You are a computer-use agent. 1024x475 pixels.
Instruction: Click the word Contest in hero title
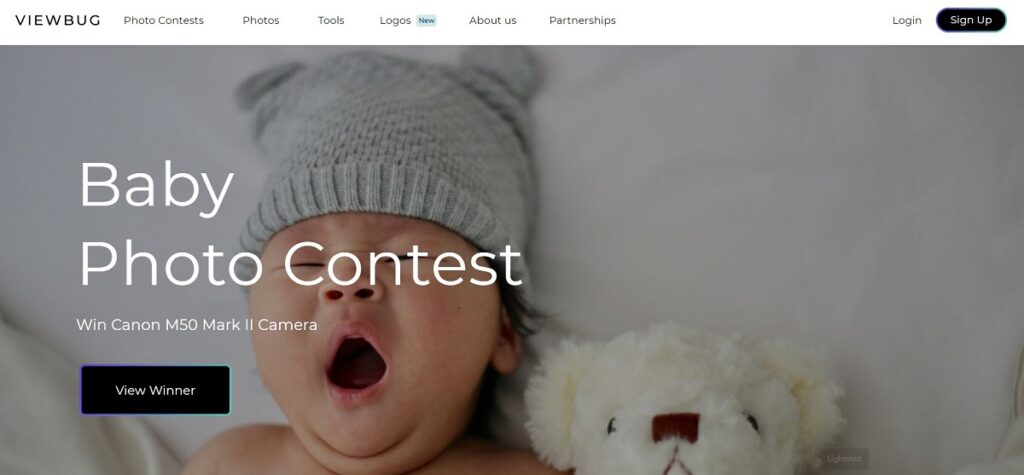click(403, 263)
